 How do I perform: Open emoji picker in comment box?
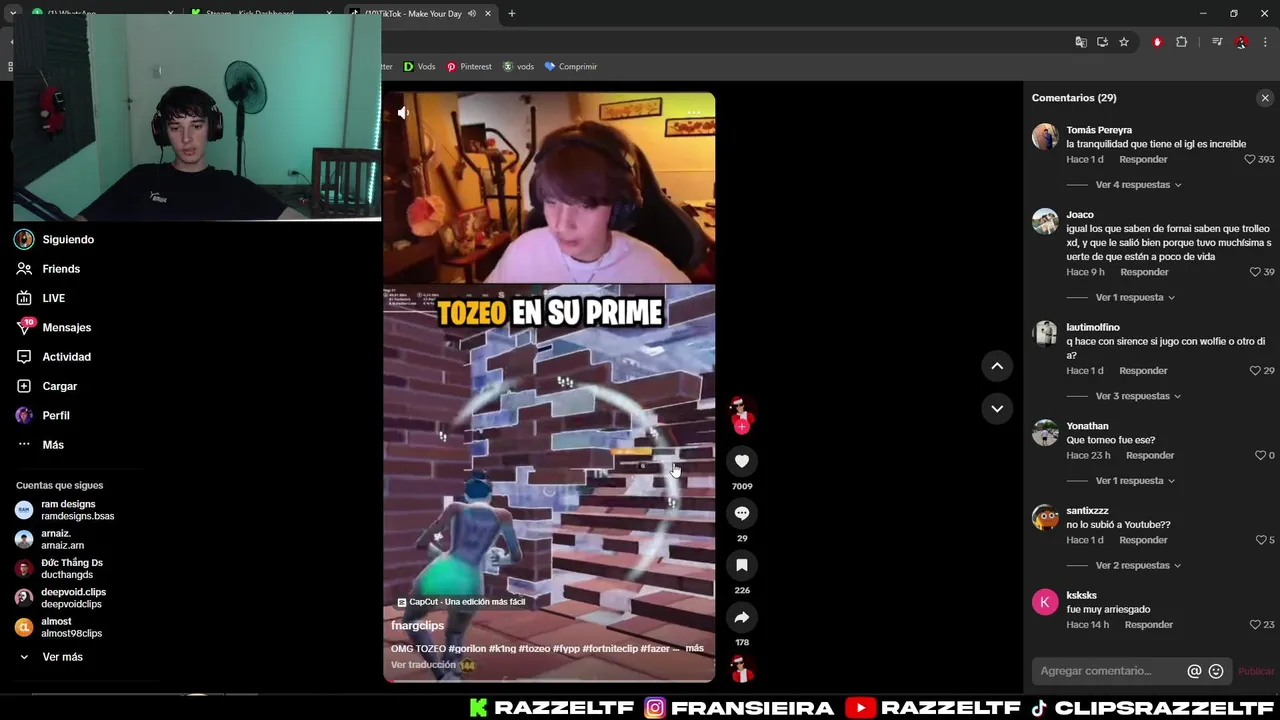(x=1216, y=671)
